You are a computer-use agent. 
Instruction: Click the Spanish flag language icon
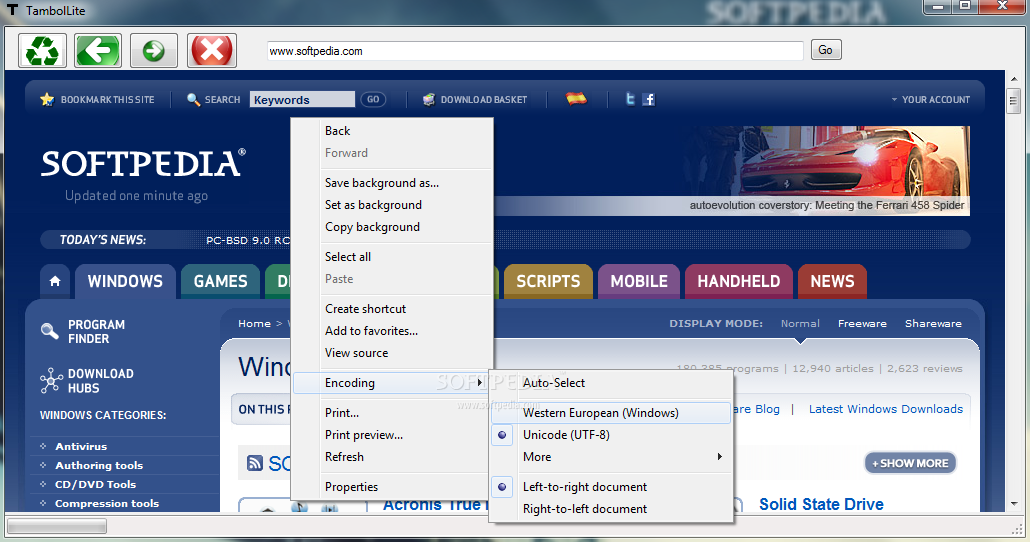pos(576,99)
